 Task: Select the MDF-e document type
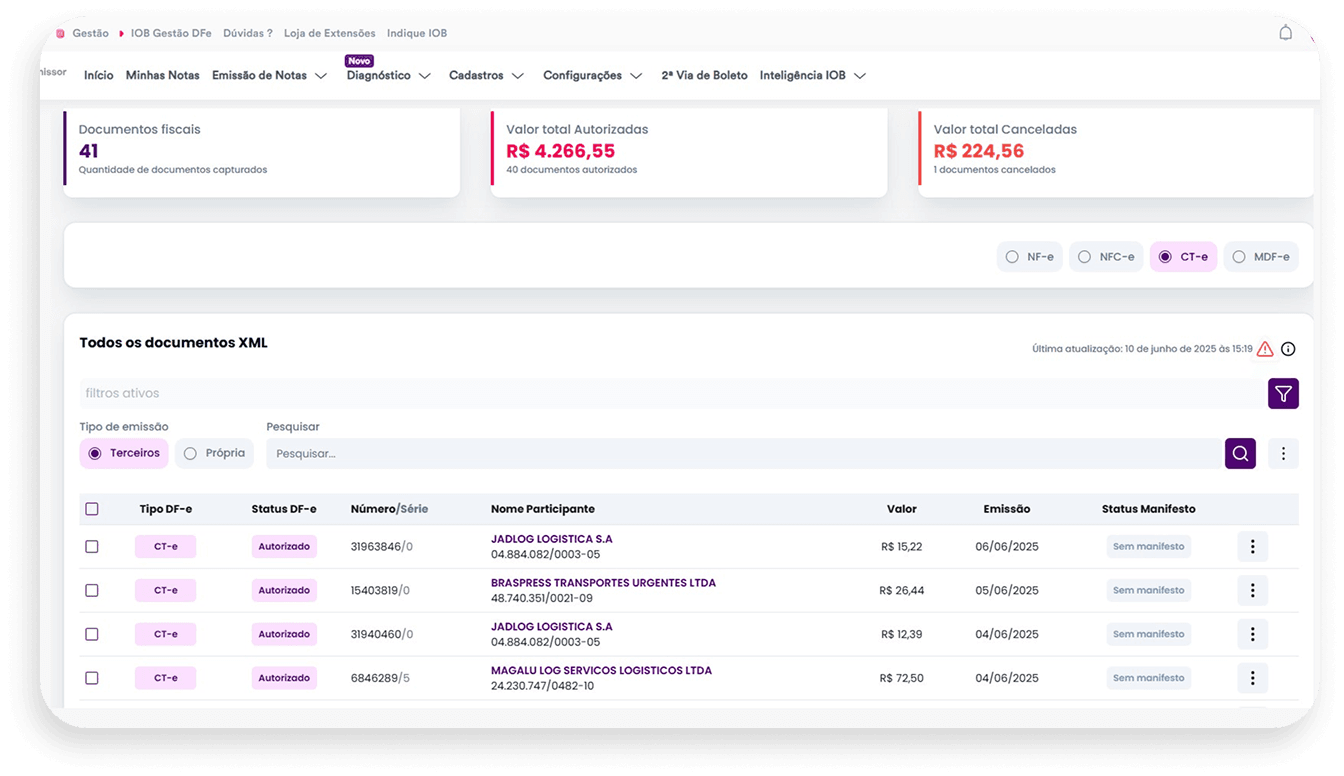pyautogui.click(x=1261, y=257)
